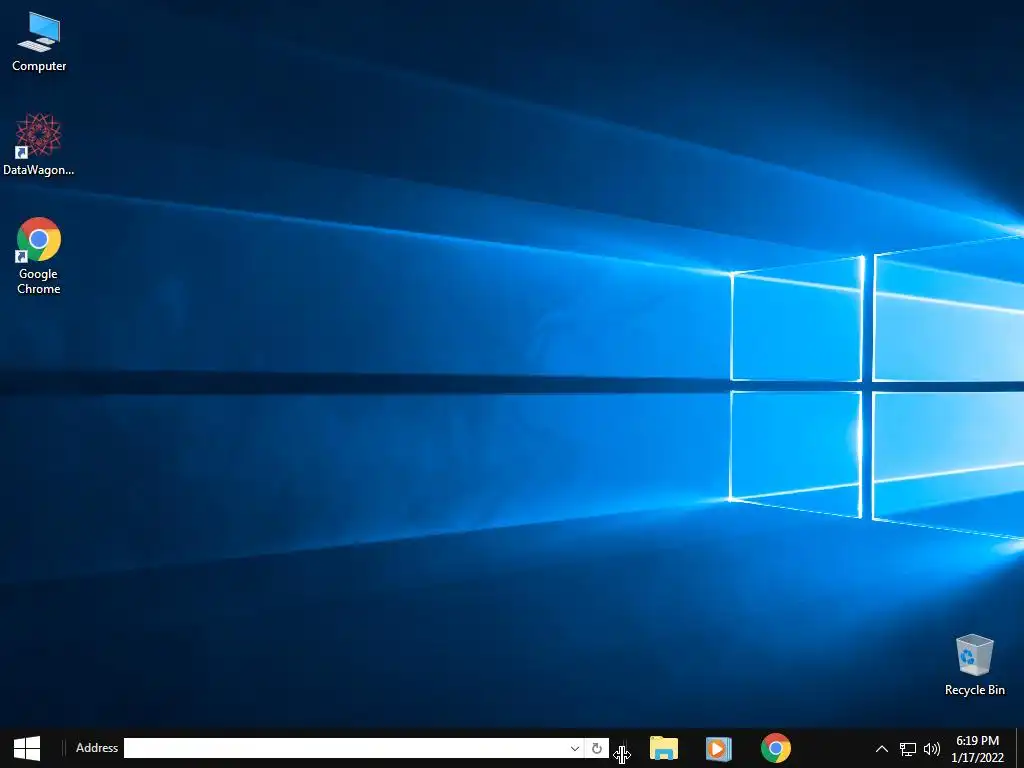Select the Google Chrome desktop shortcut
1024x768 pixels.
point(39,256)
